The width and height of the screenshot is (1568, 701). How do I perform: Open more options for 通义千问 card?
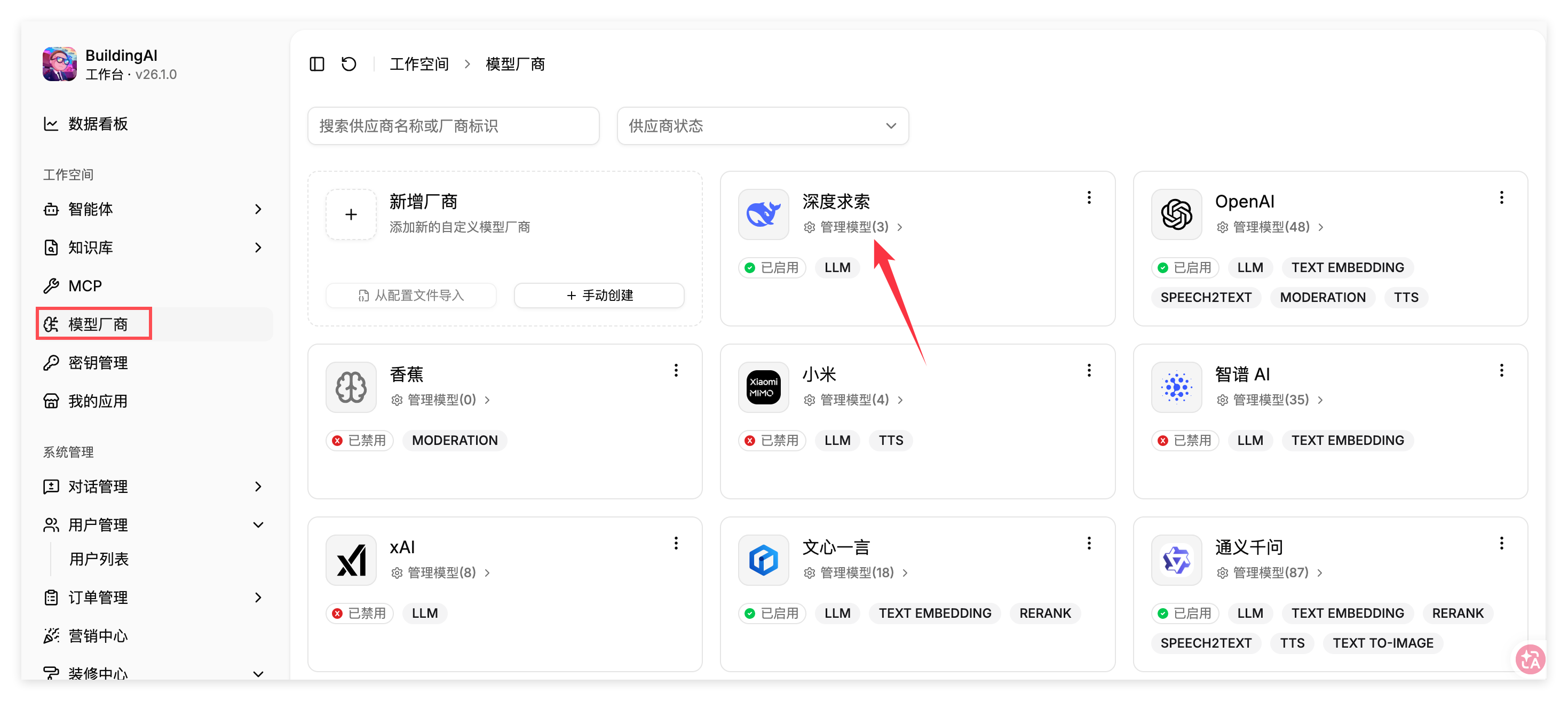(x=1502, y=544)
